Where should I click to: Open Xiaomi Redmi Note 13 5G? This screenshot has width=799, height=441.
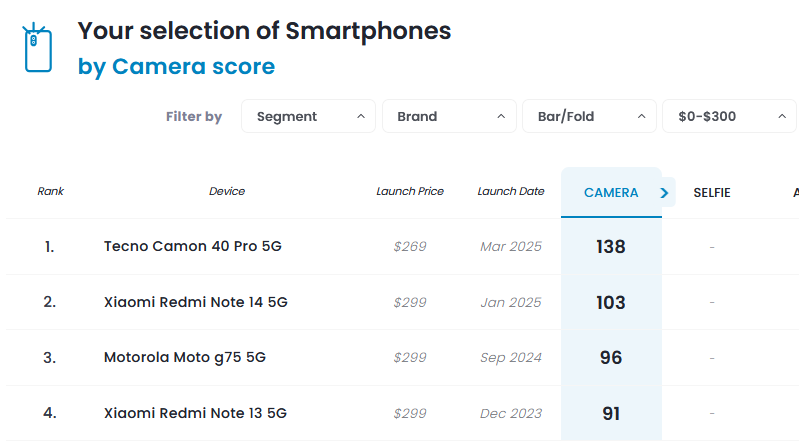point(195,412)
